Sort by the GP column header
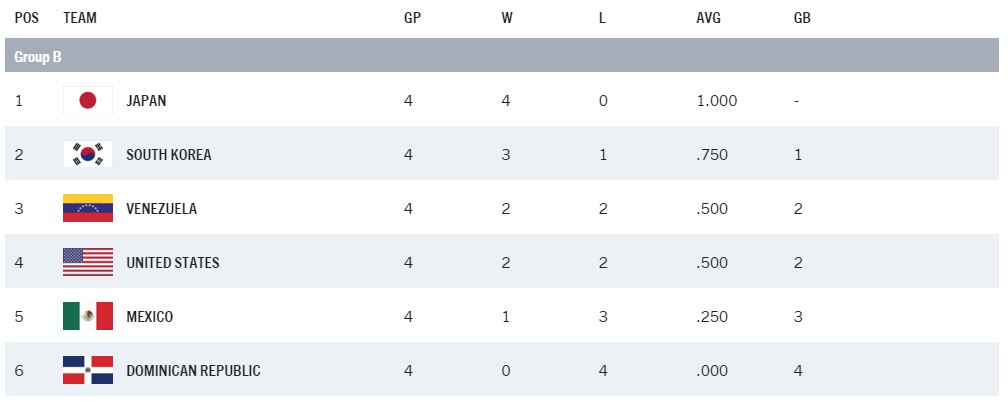This screenshot has width=1008, height=401. pyautogui.click(x=412, y=18)
